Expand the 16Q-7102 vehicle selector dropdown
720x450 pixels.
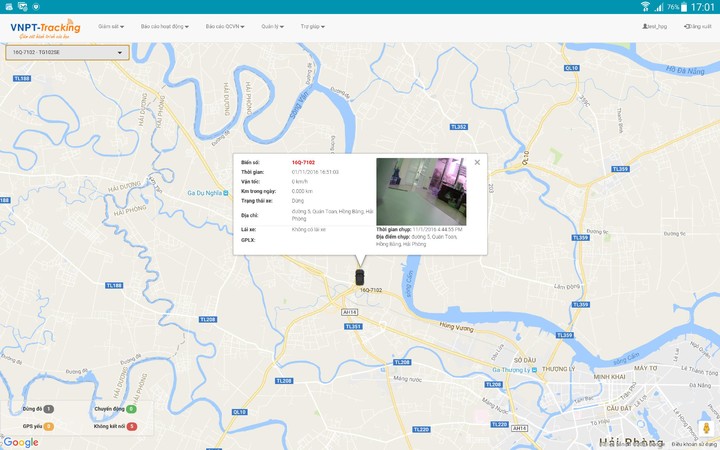point(68,52)
